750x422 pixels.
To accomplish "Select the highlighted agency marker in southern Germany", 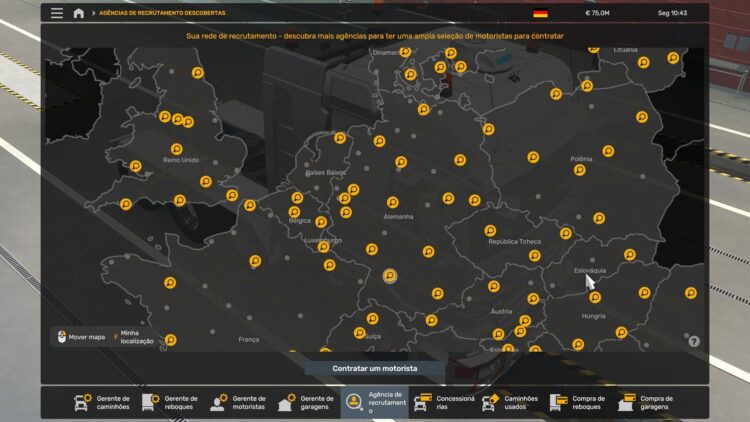I will pos(390,276).
